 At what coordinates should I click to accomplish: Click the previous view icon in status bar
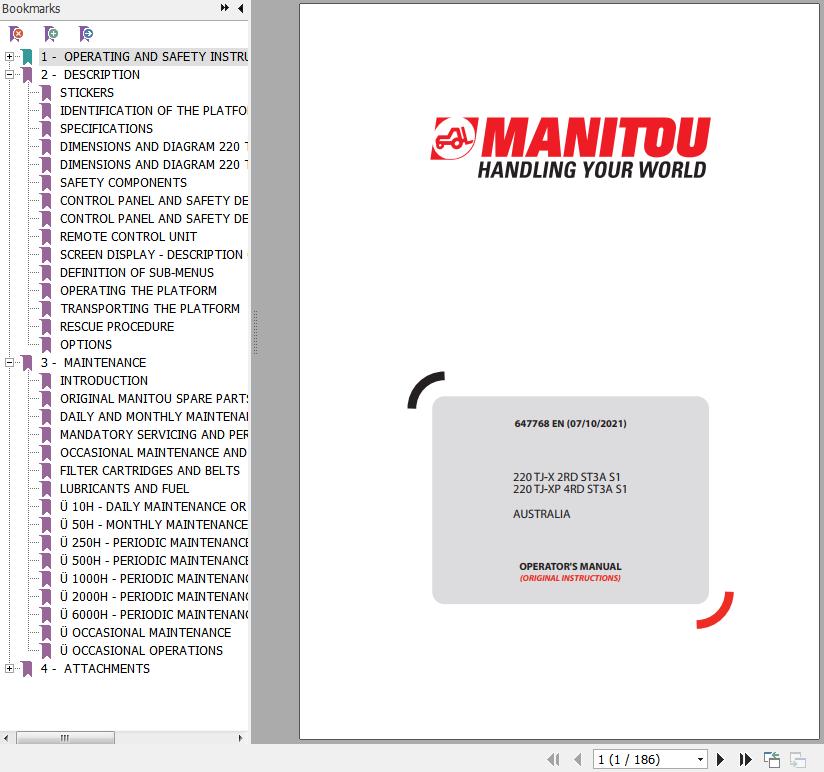(x=771, y=759)
